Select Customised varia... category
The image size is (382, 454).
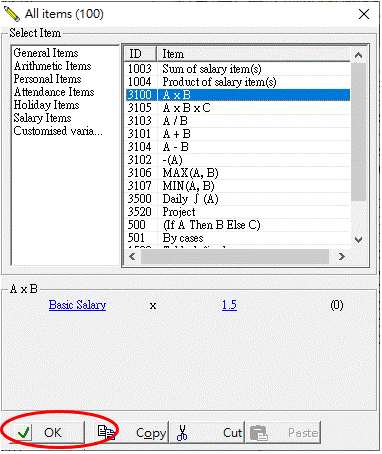[x=58, y=131]
